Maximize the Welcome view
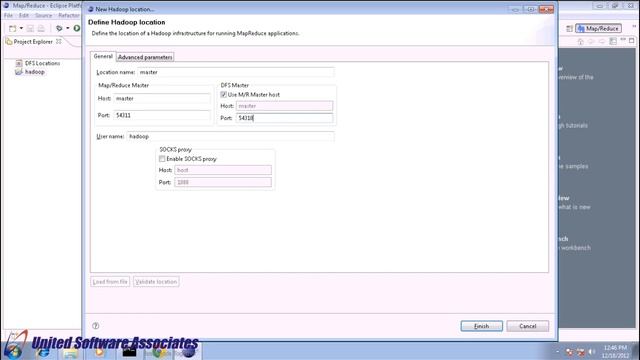Screen dimensions: 640x360 pyautogui.click(x=631, y=40)
